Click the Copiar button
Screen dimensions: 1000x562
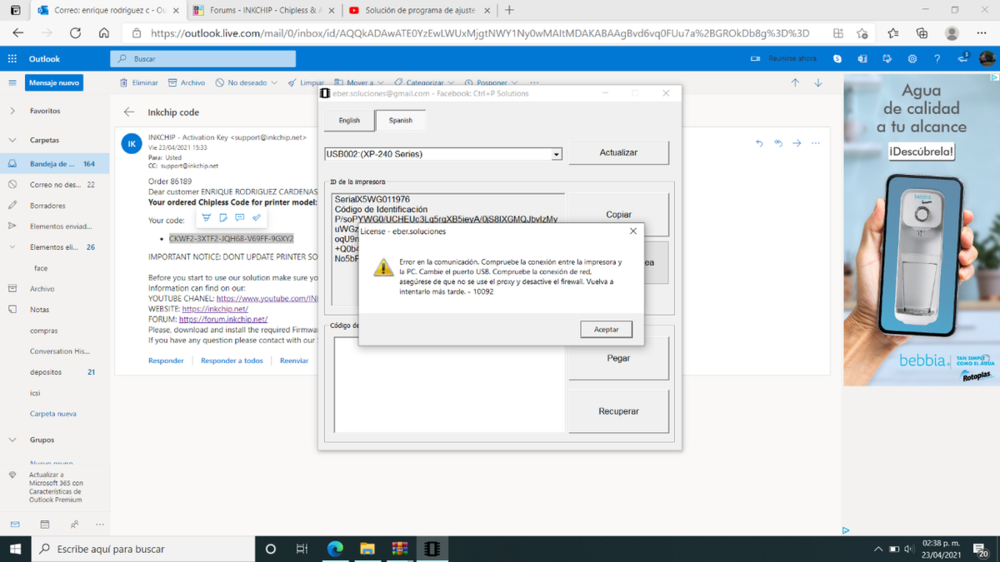619,214
